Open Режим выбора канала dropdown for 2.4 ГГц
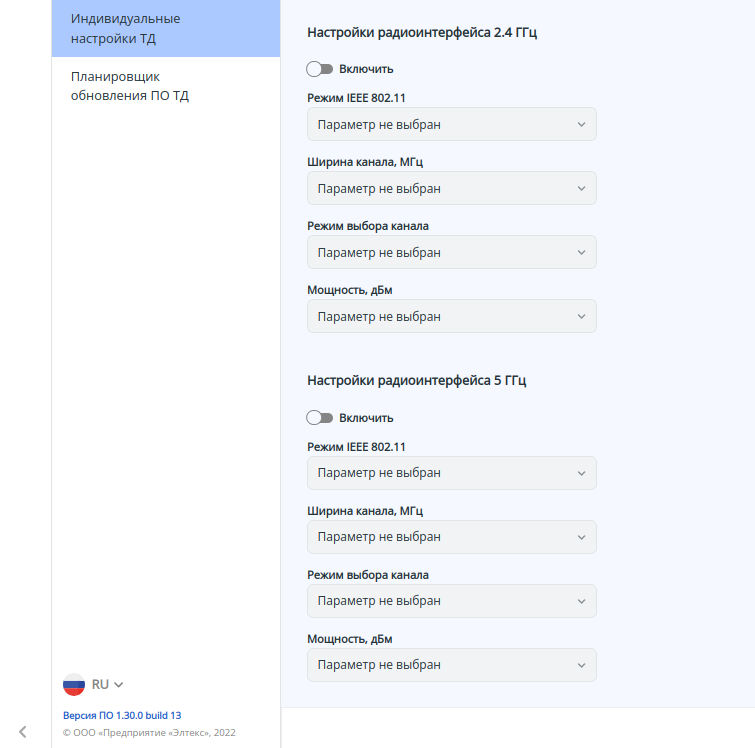The image size is (755, 748). [x=451, y=252]
